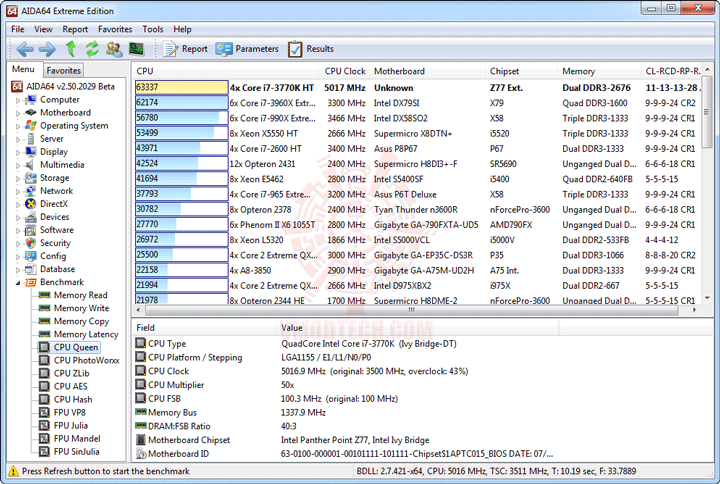Click the green Refresh icon
This screenshot has height=484, width=720.
(92, 48)
